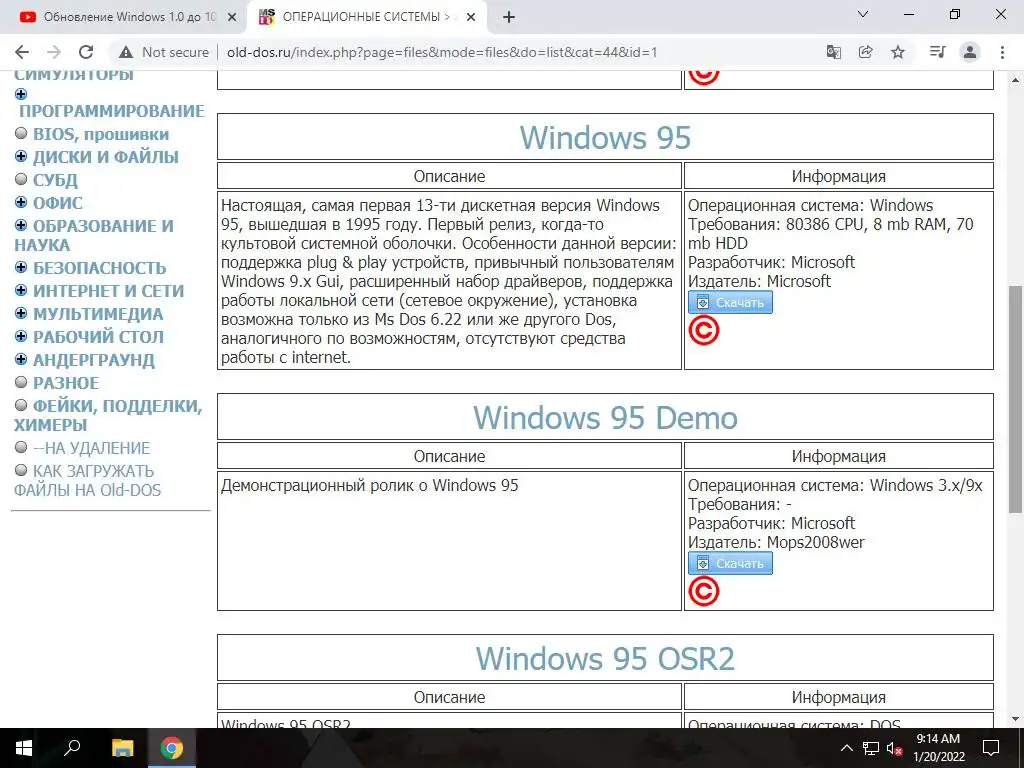Reload the current page
1024x768 pixels.
86,52
